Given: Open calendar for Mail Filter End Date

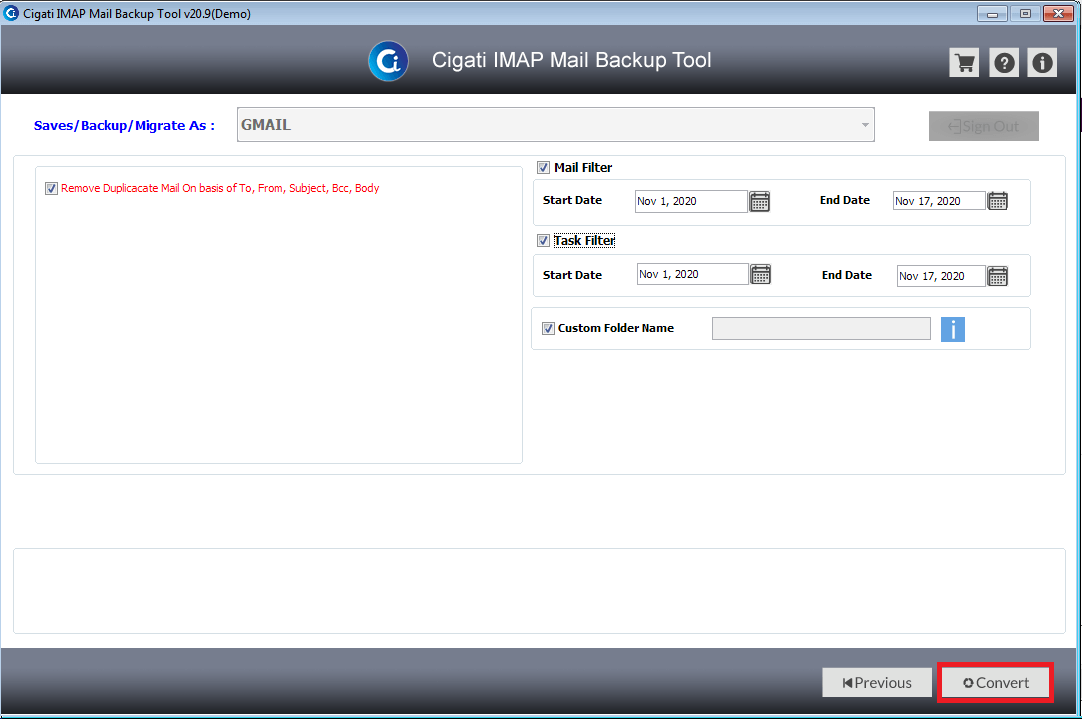Looking at the screenshot, I should pos(998,201).
